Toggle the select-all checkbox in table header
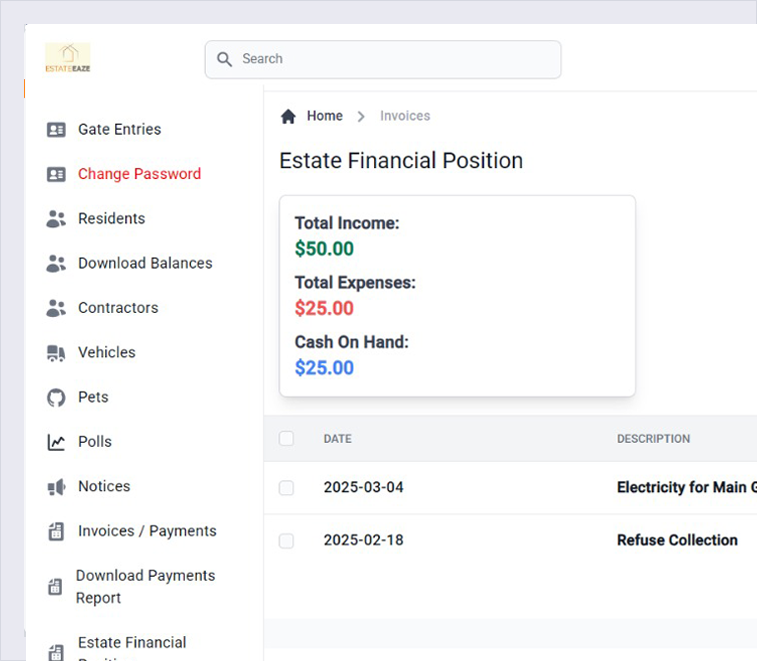The image size is (757, 661). pyautogui.click(x=287, y=438)
